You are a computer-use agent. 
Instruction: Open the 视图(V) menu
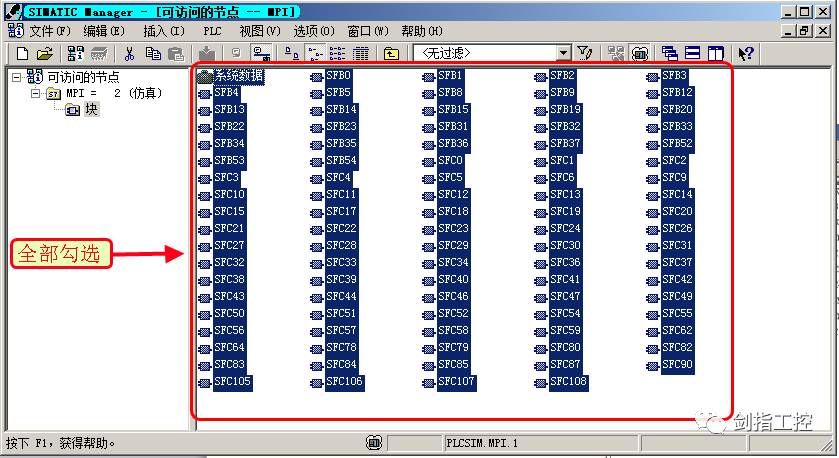[260, 31]
